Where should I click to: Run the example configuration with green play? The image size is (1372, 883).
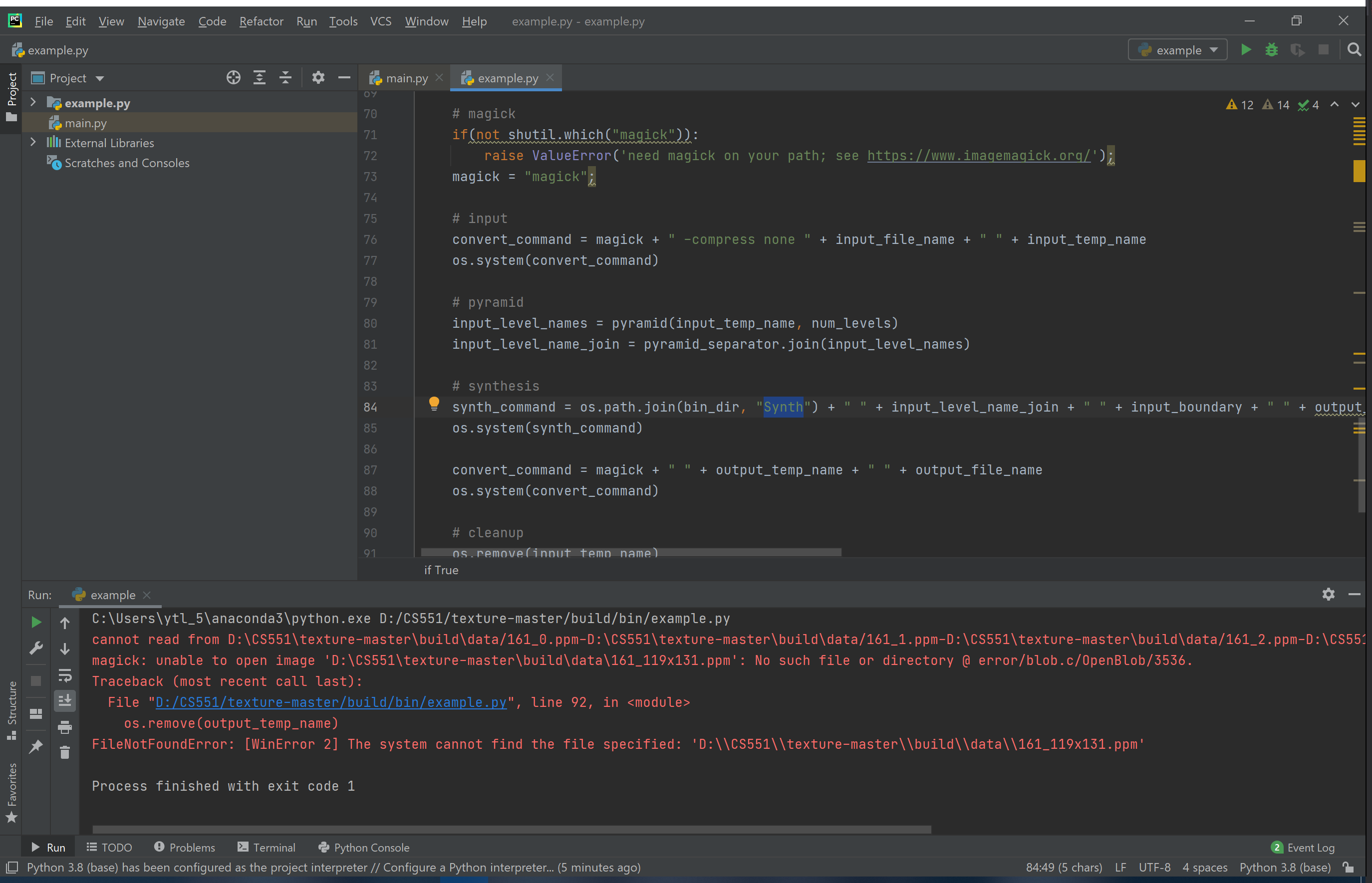coord(1245,50)
